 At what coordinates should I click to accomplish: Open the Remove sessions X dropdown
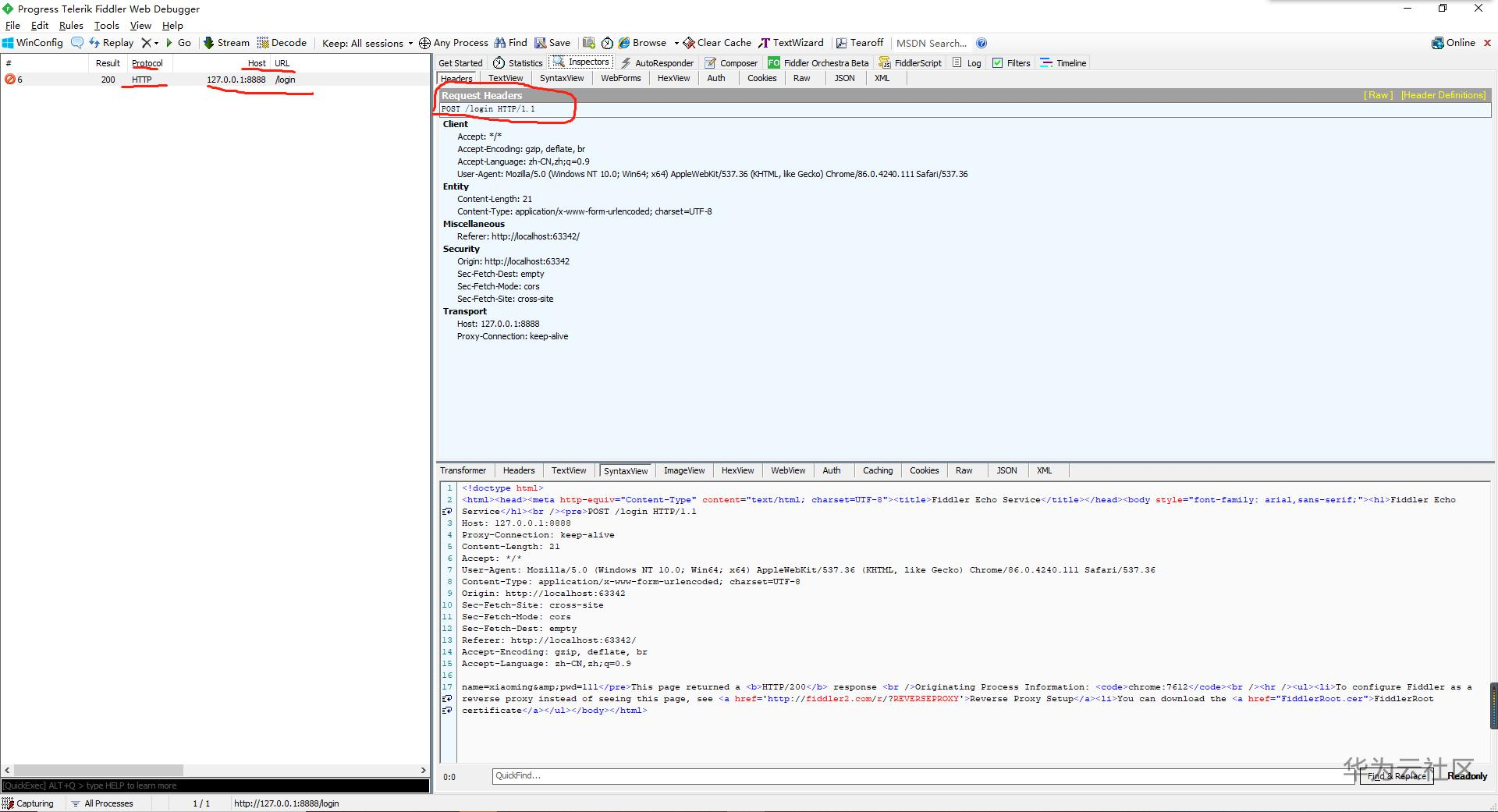tap(150, 43)
